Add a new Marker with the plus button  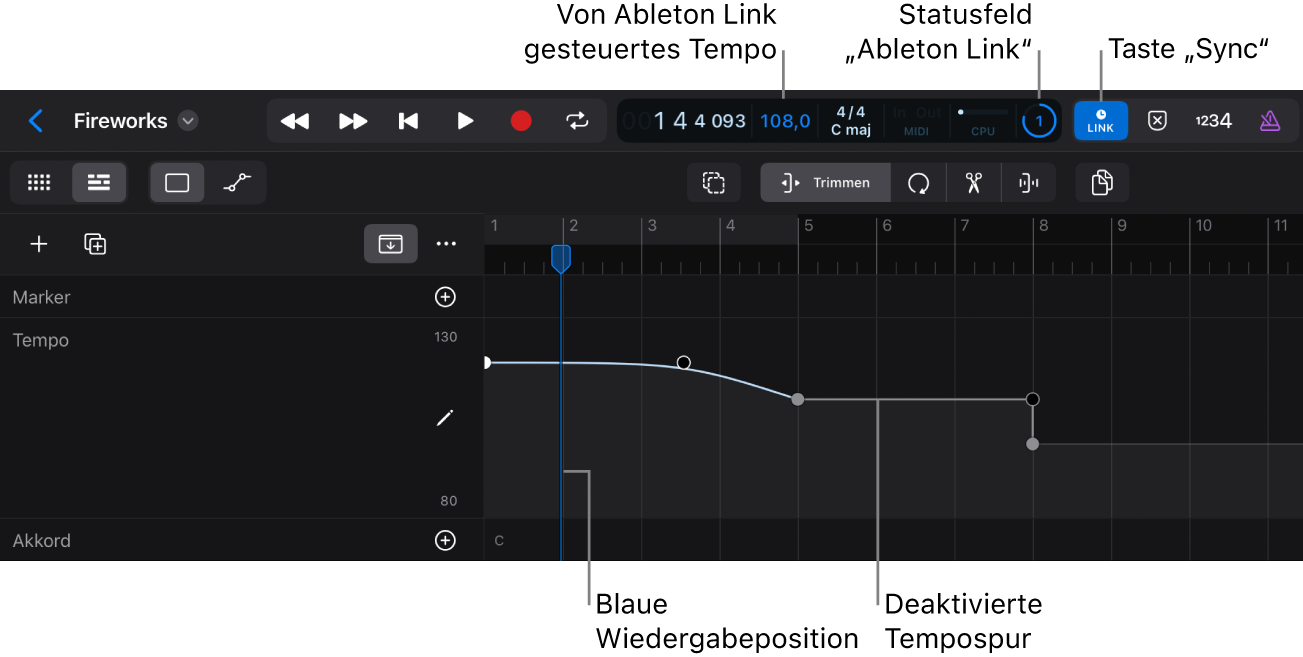pyautogui.click(x=445, y=296)
